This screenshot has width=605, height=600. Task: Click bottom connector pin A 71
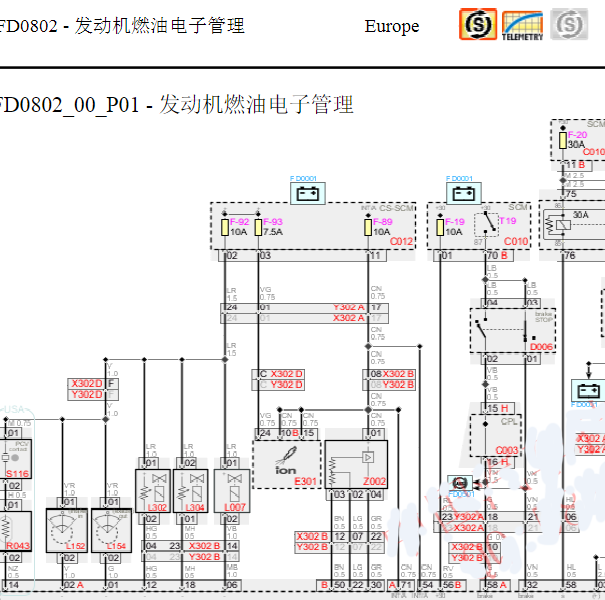(x=400, y=585)
